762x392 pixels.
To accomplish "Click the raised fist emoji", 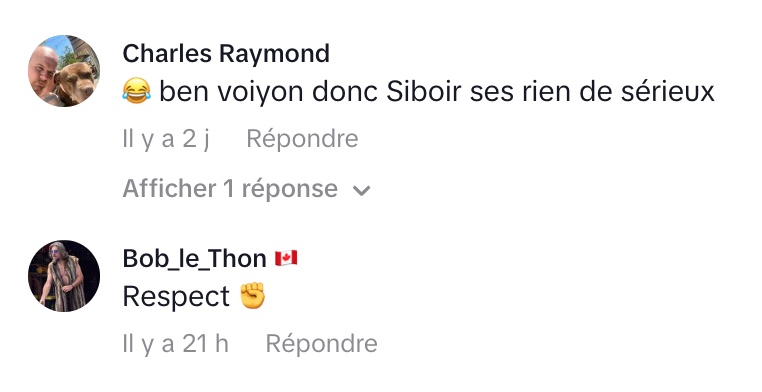I will coord(253,296).
